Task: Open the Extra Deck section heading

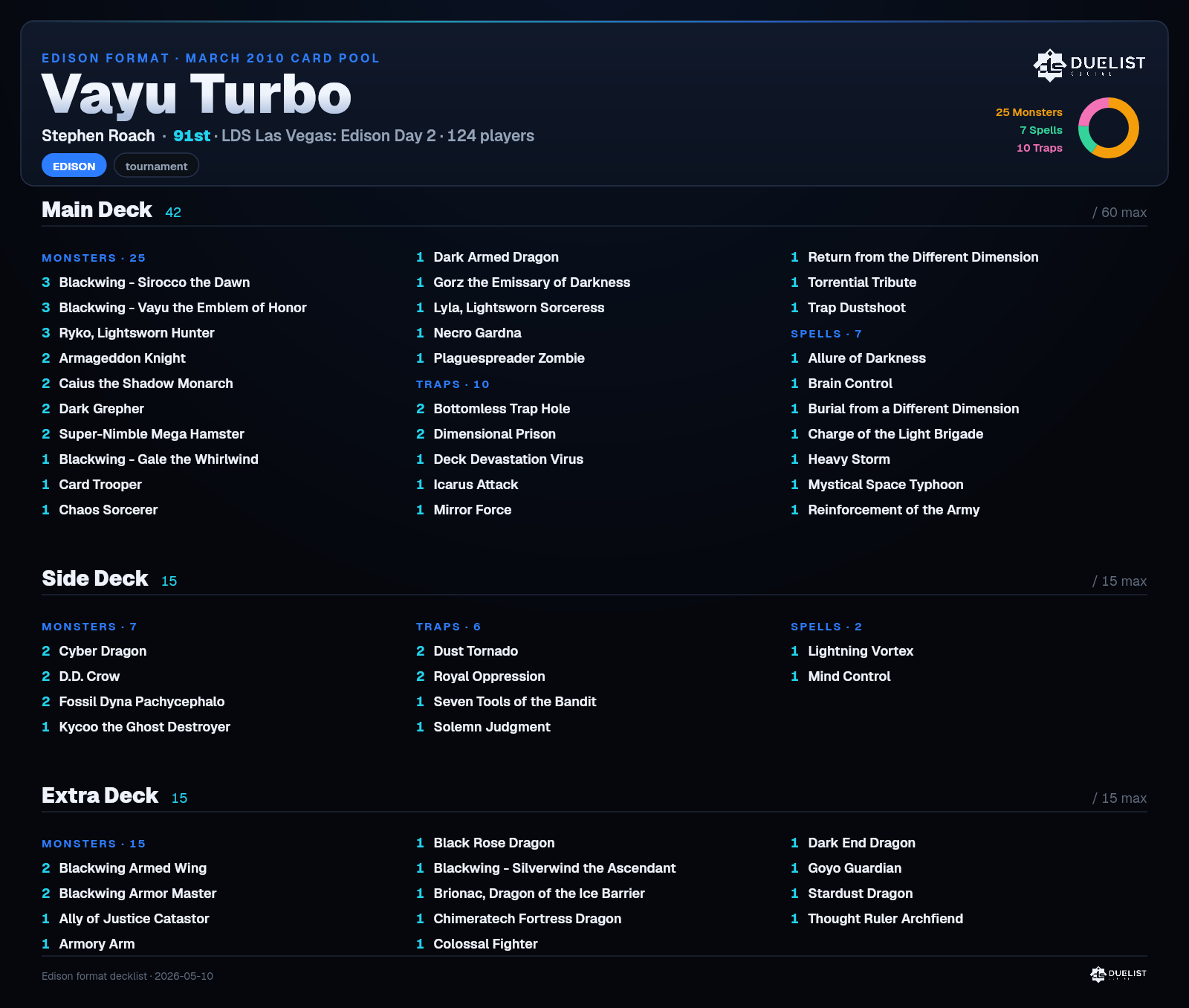Action: [x=100, y=795]
